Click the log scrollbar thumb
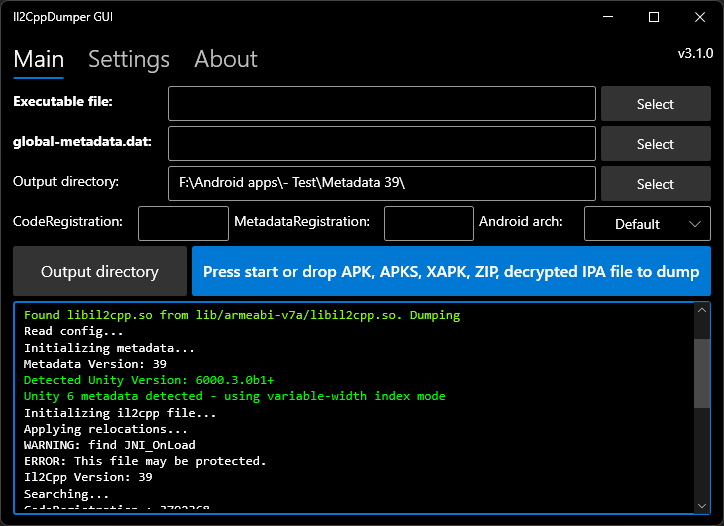 [702, 373]
